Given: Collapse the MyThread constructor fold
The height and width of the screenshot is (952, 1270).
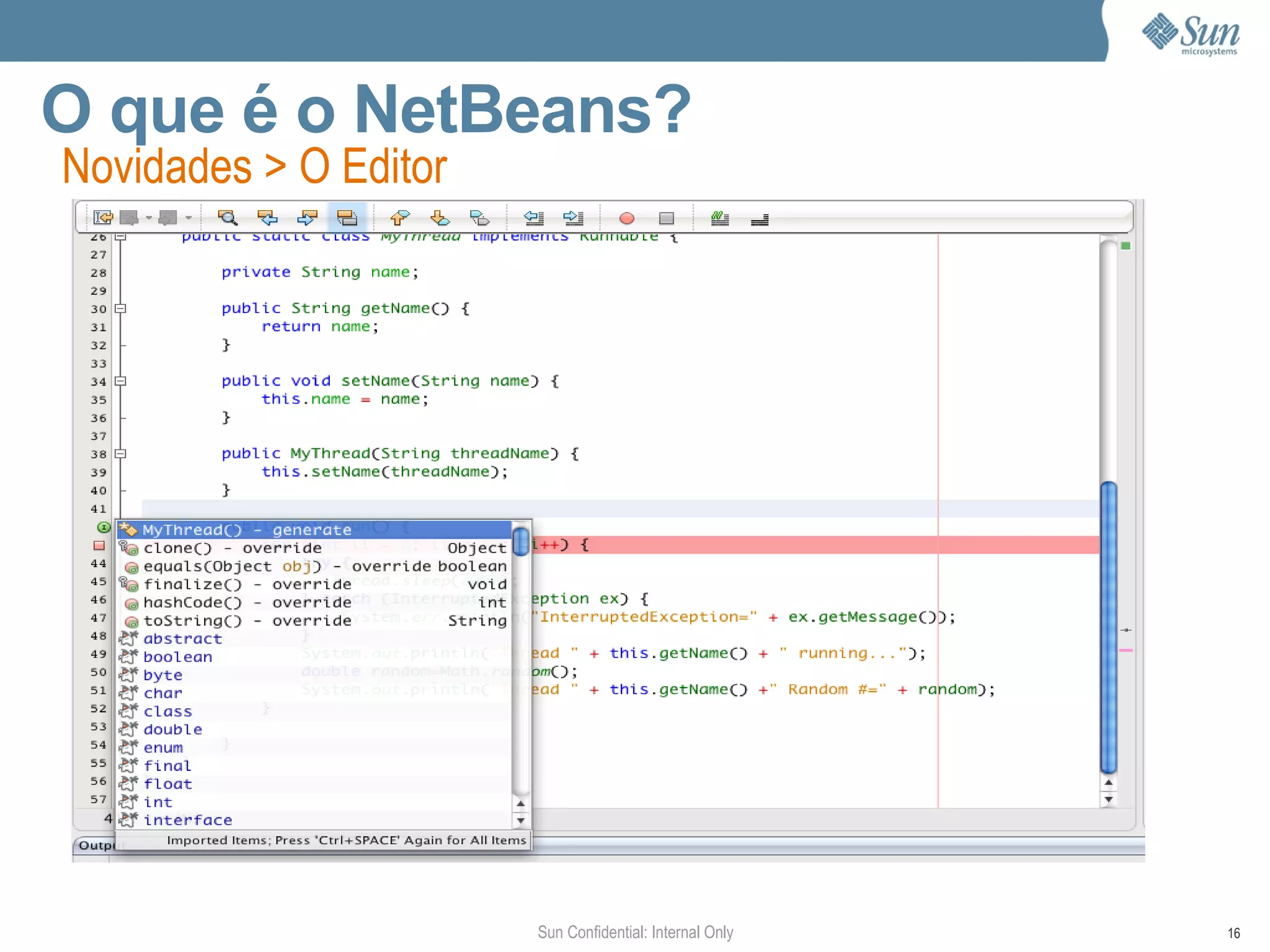Looking at the screenshot, I should (x=121, y=453).
